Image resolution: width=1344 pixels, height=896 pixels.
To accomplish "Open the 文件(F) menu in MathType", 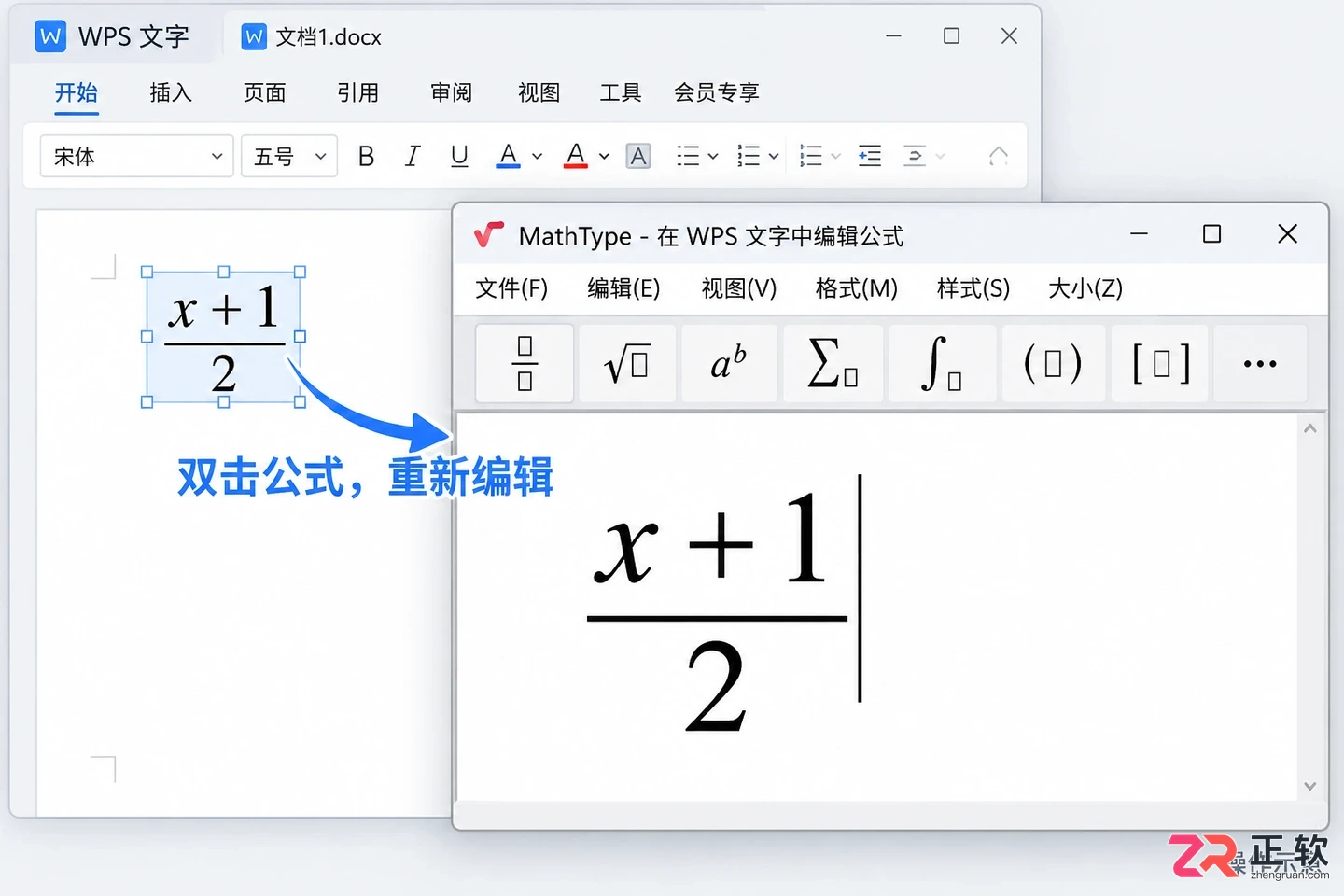I will click(x=511, y=288).
